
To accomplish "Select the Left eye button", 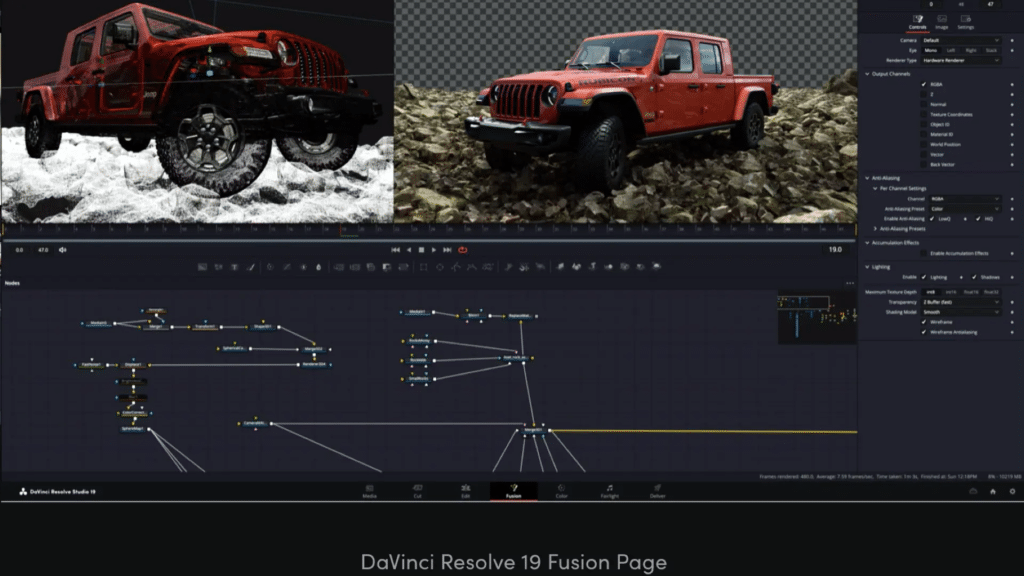I will [950, 49].
